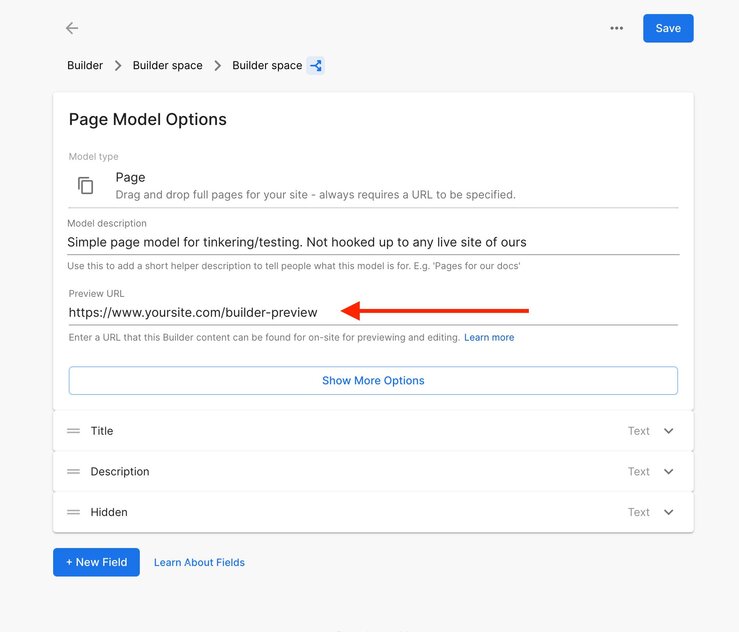Click the Page model type name
Viewport: 739px width, 632px height.
point(131,178)
